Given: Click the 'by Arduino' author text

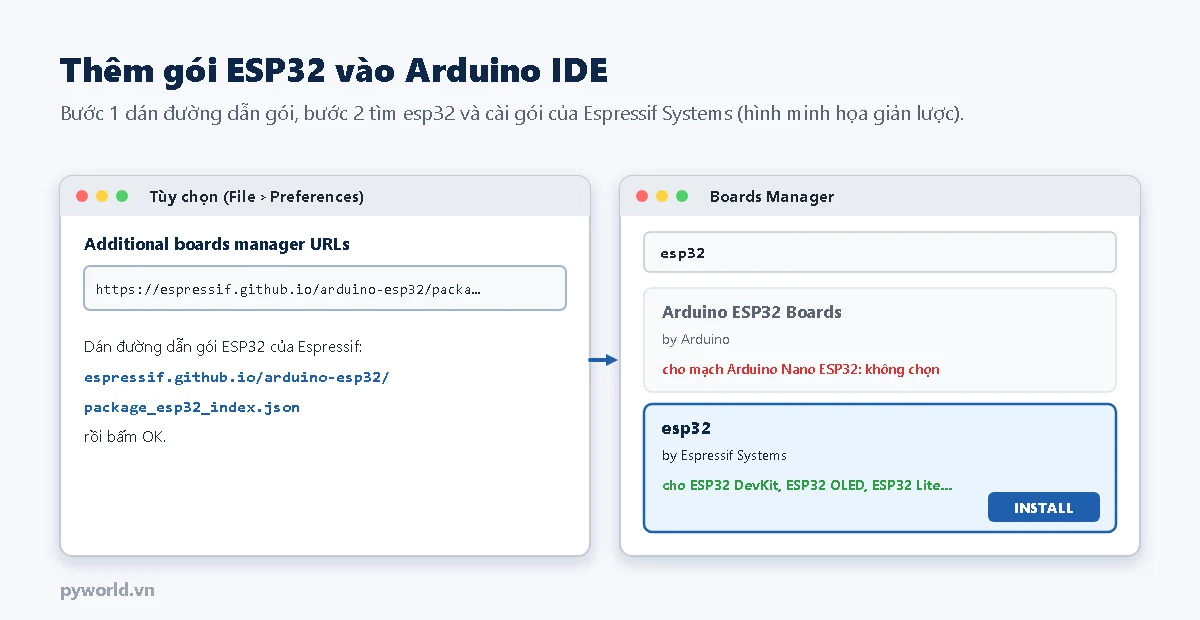Looking at the screenshot, I should coord(696,340).
